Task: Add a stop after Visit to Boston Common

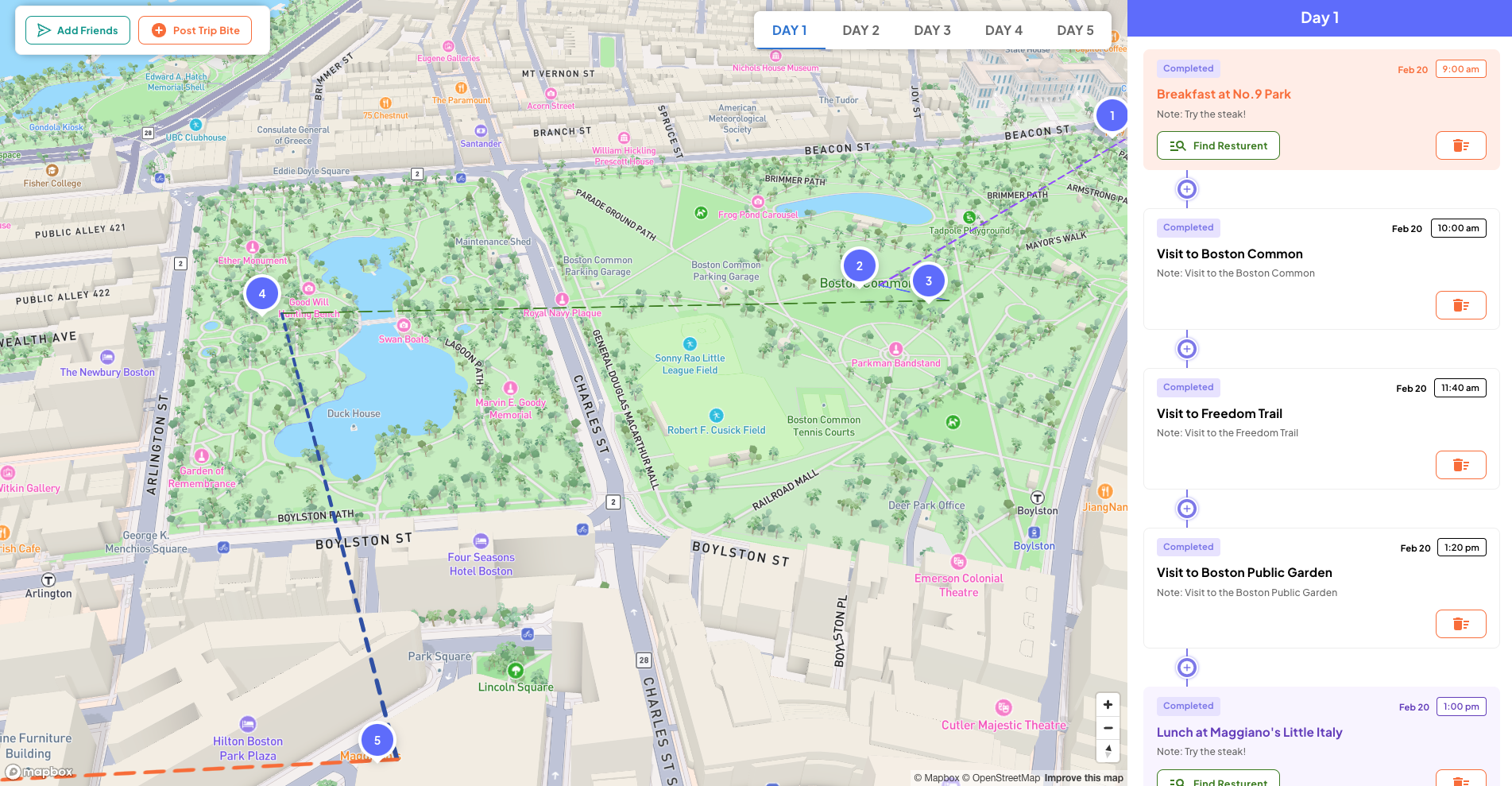Action: click(x=1187, y=349)
